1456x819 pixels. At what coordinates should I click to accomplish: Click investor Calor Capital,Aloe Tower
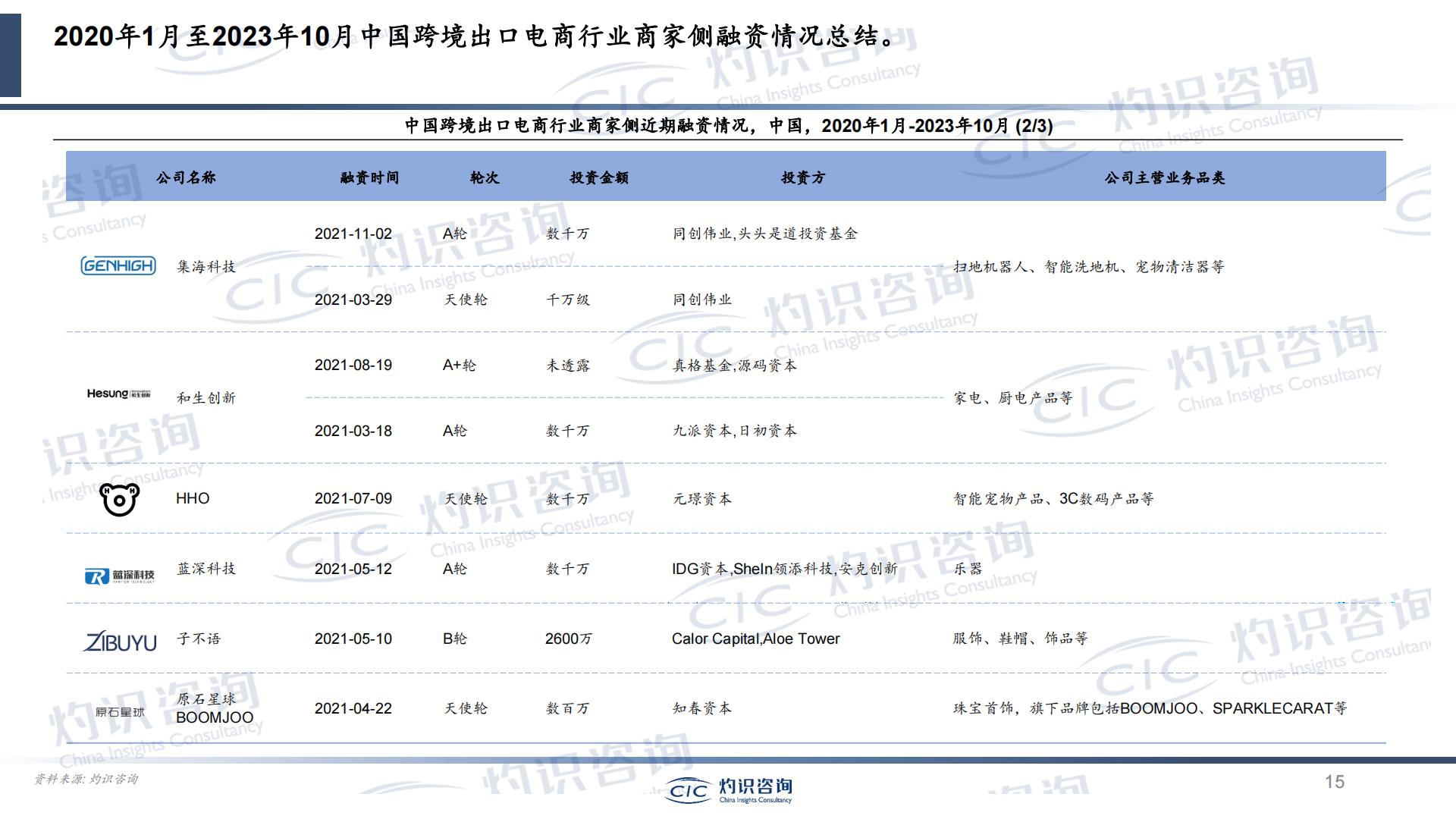[x=756, y=639]
